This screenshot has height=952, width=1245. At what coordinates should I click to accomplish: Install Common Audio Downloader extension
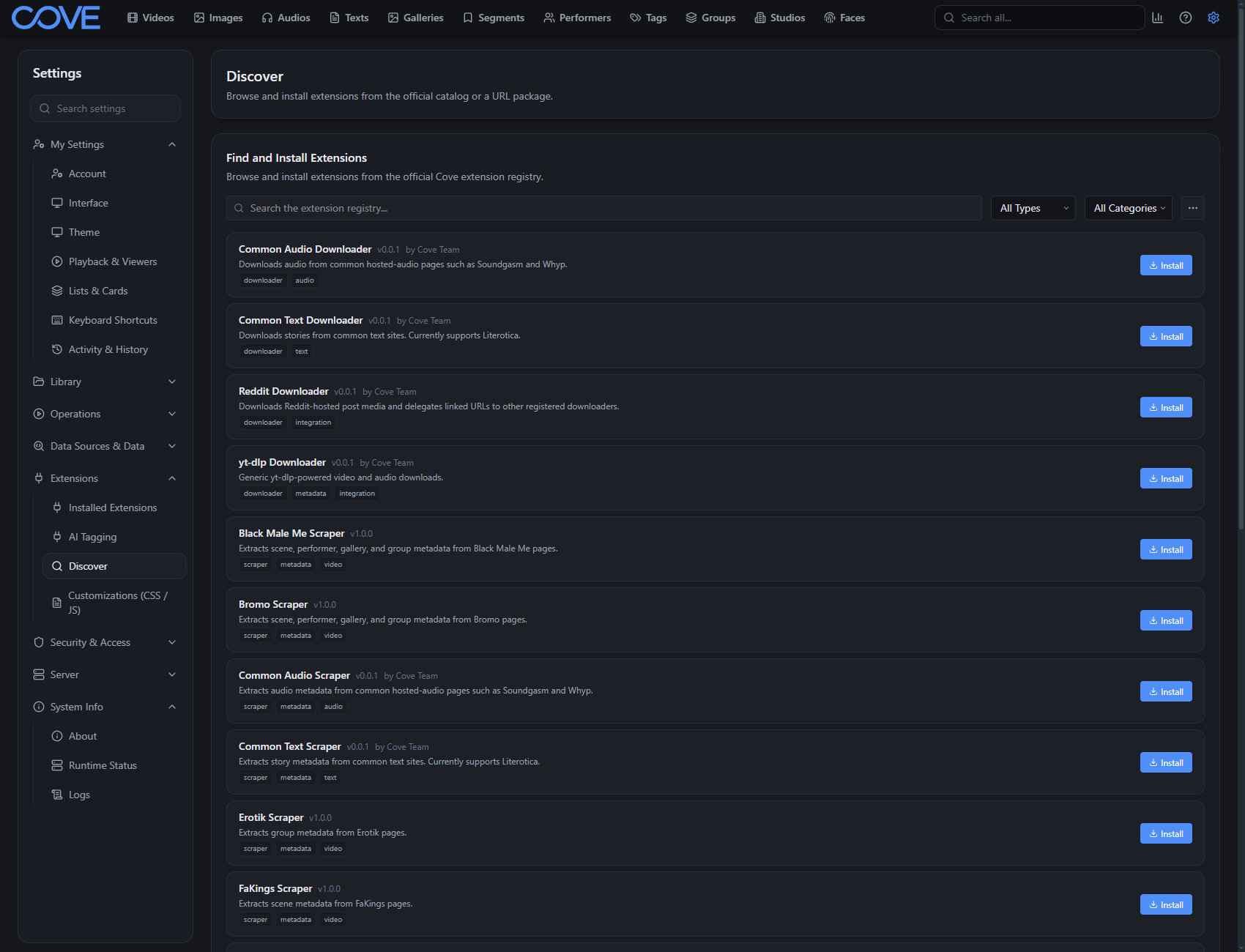point(1166,265)
